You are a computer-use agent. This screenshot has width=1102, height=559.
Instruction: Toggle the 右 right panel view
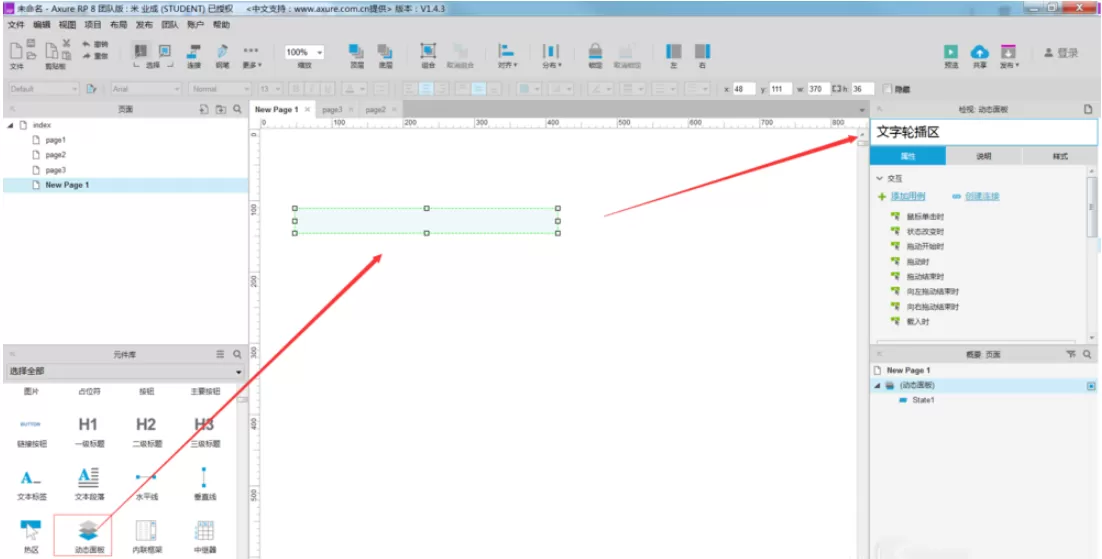(x=702, y=56)
